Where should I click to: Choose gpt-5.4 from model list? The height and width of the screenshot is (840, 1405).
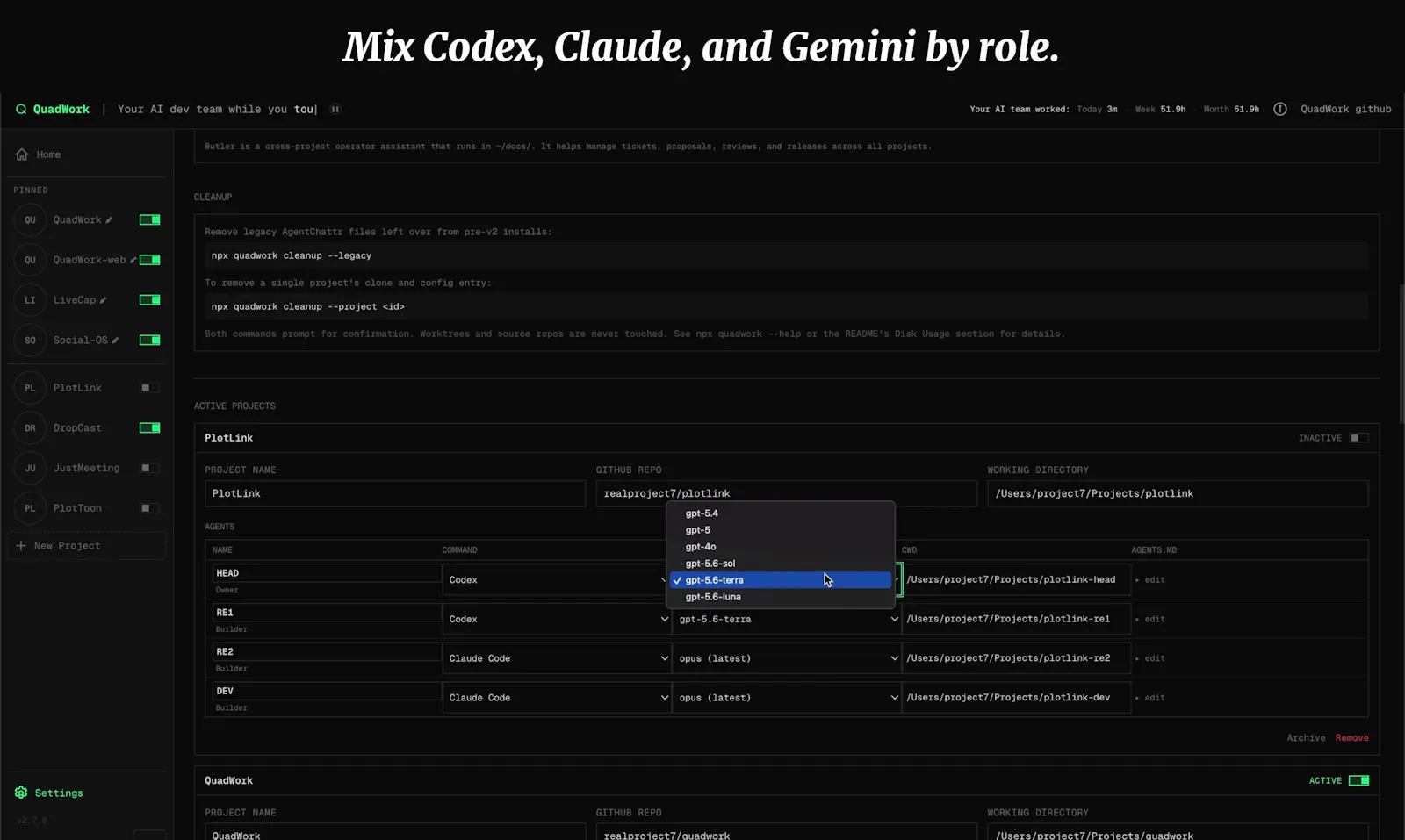tap(781, 513)
